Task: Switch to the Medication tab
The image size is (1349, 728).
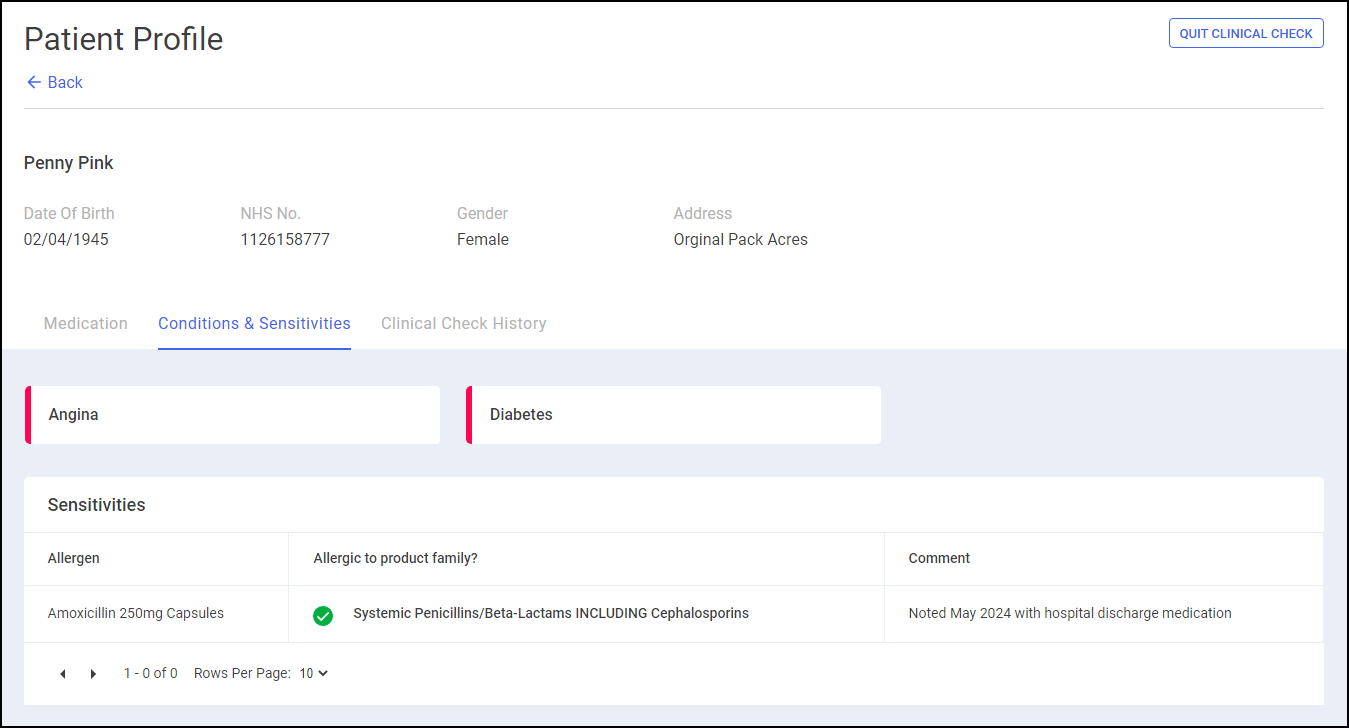Action: coord(86,323)
